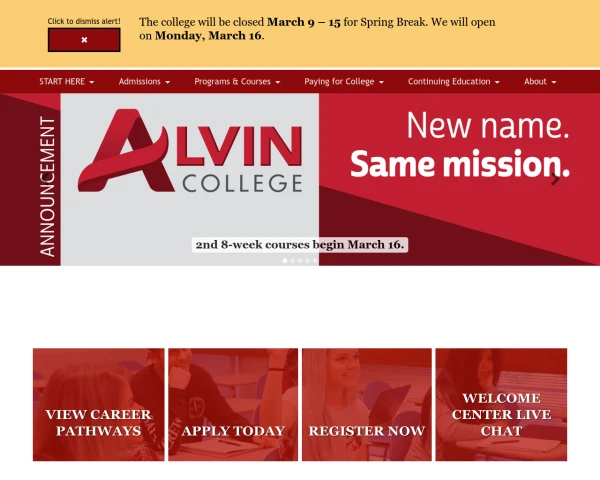This screenshot has height=480, width=600.
Task: Go to the next carousel slide
Action: coord(555,179)
